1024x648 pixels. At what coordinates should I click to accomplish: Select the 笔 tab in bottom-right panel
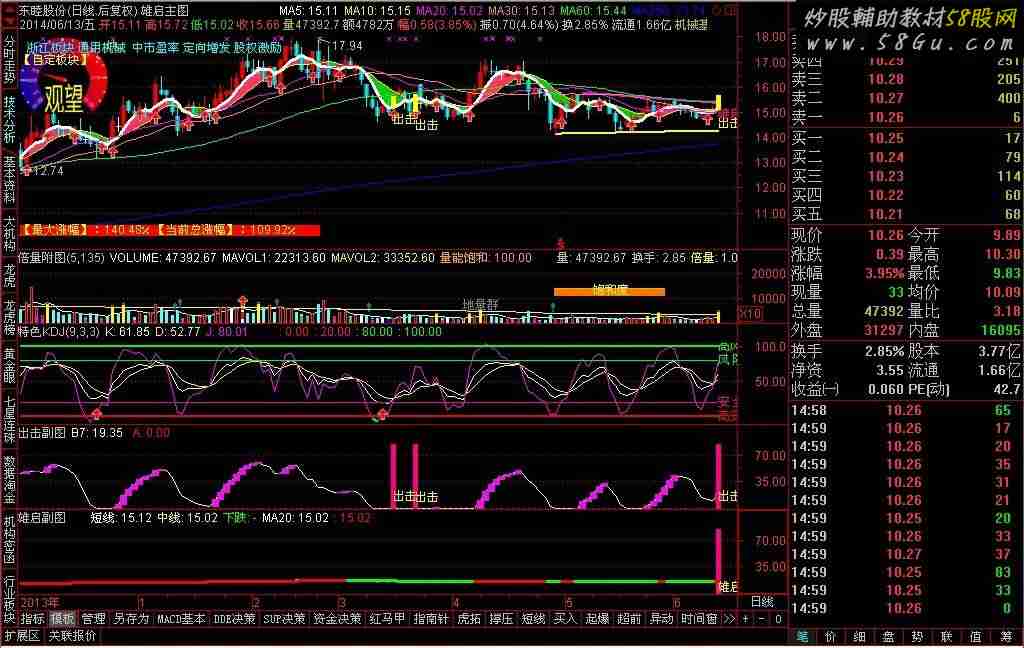click(x=802, y=636)
